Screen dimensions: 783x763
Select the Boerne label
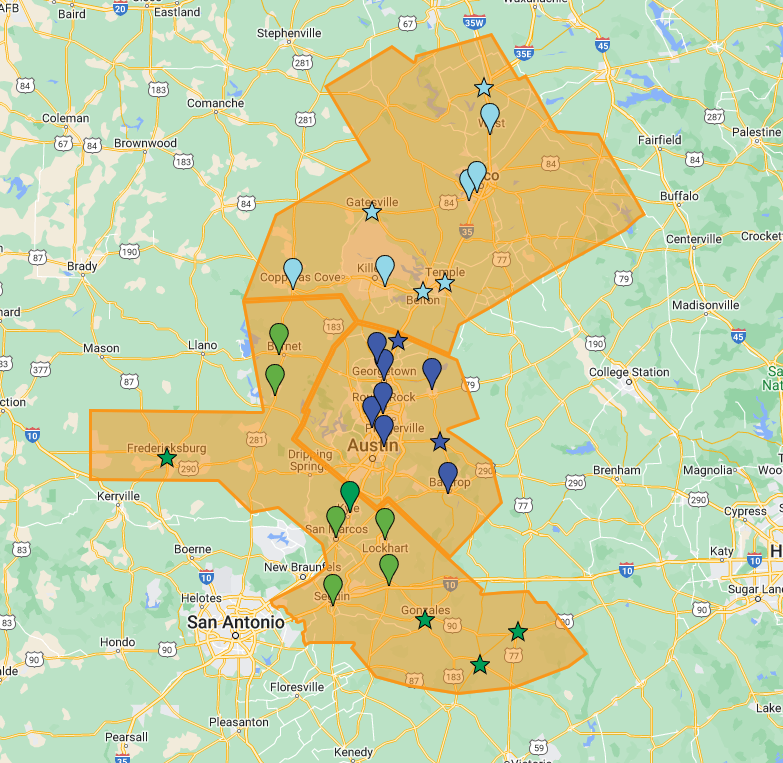193,549
